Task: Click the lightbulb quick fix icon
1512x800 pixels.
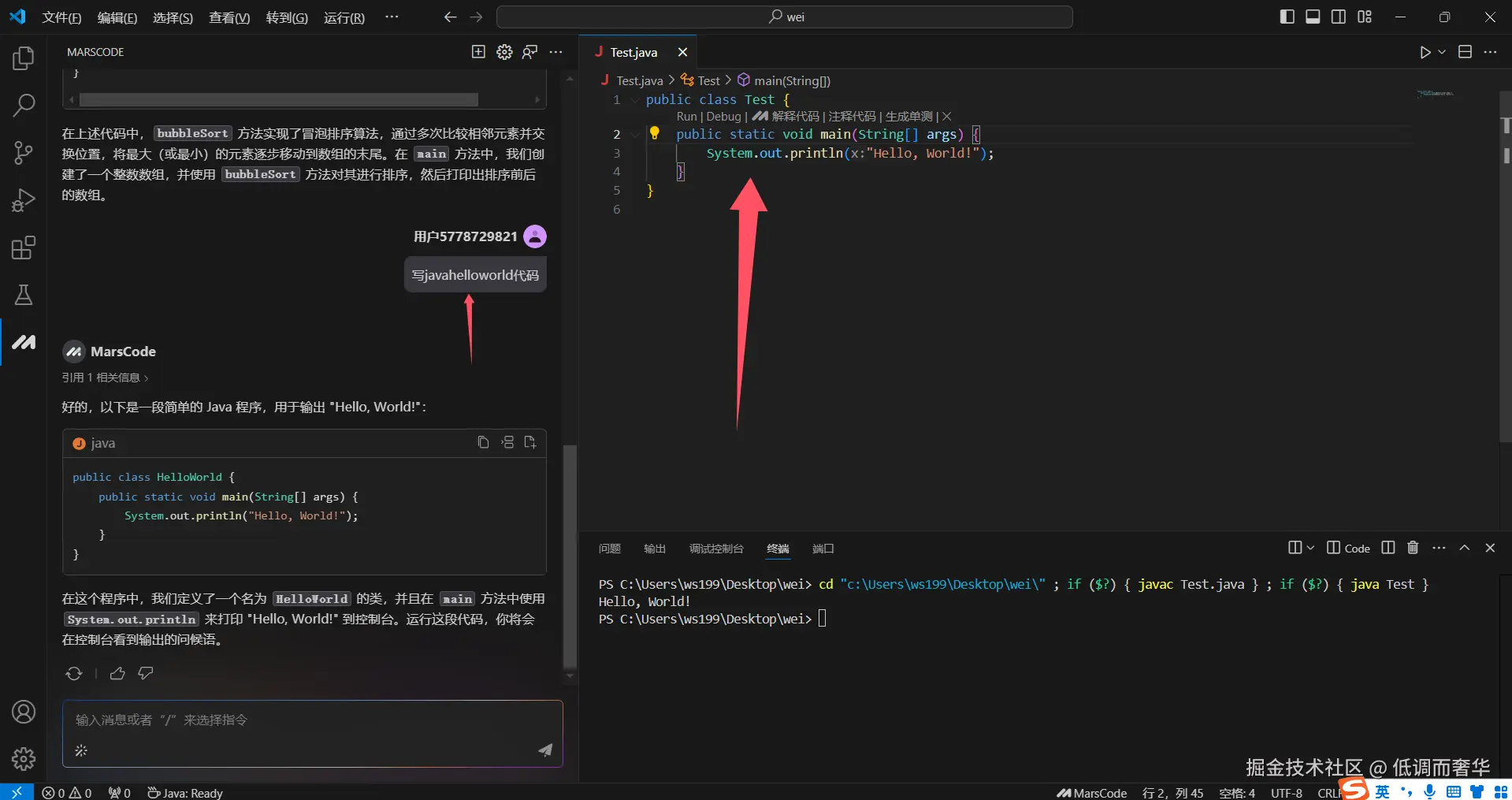Action: coord(654,133)
